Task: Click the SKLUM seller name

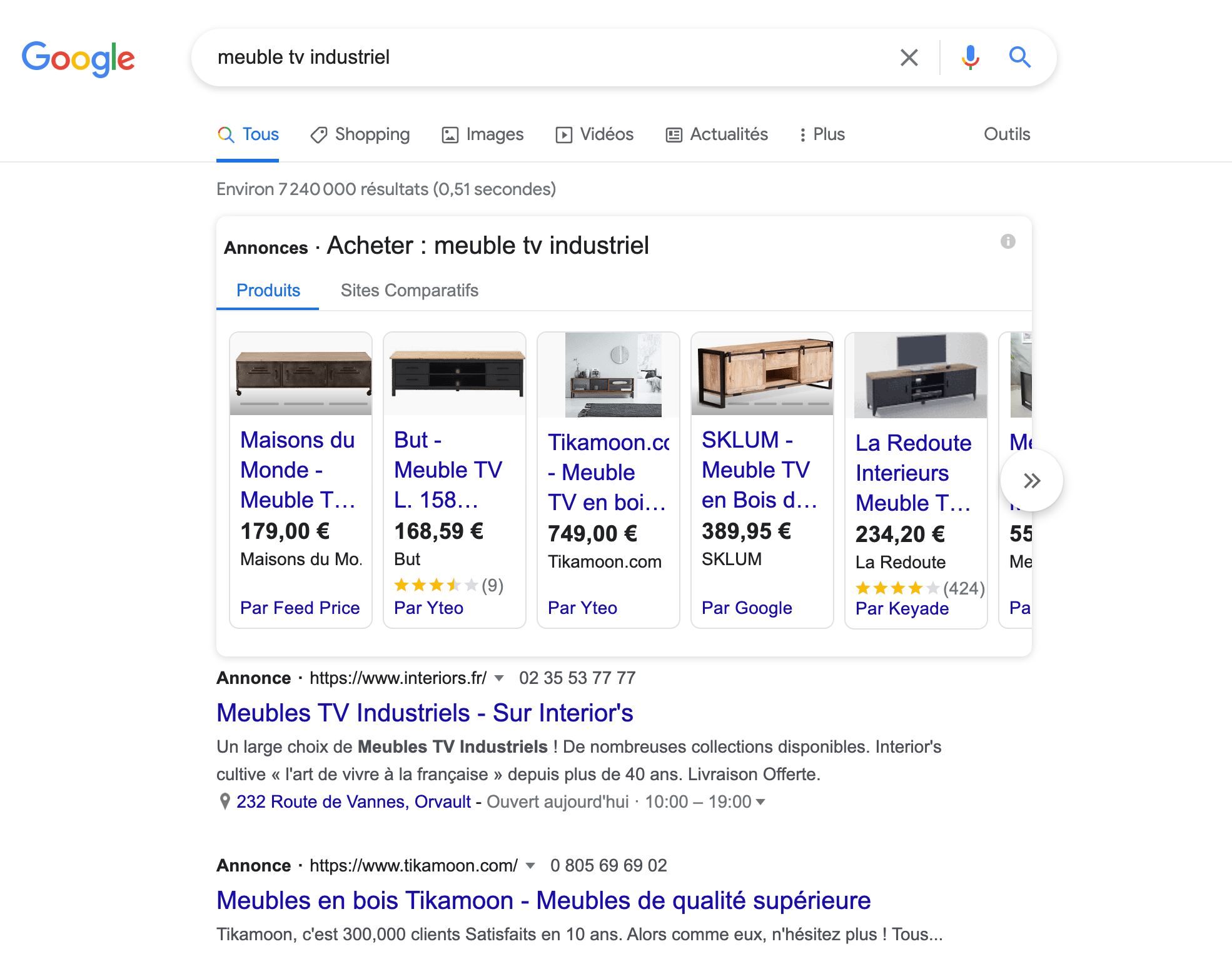Action: [x=732, y=559]
